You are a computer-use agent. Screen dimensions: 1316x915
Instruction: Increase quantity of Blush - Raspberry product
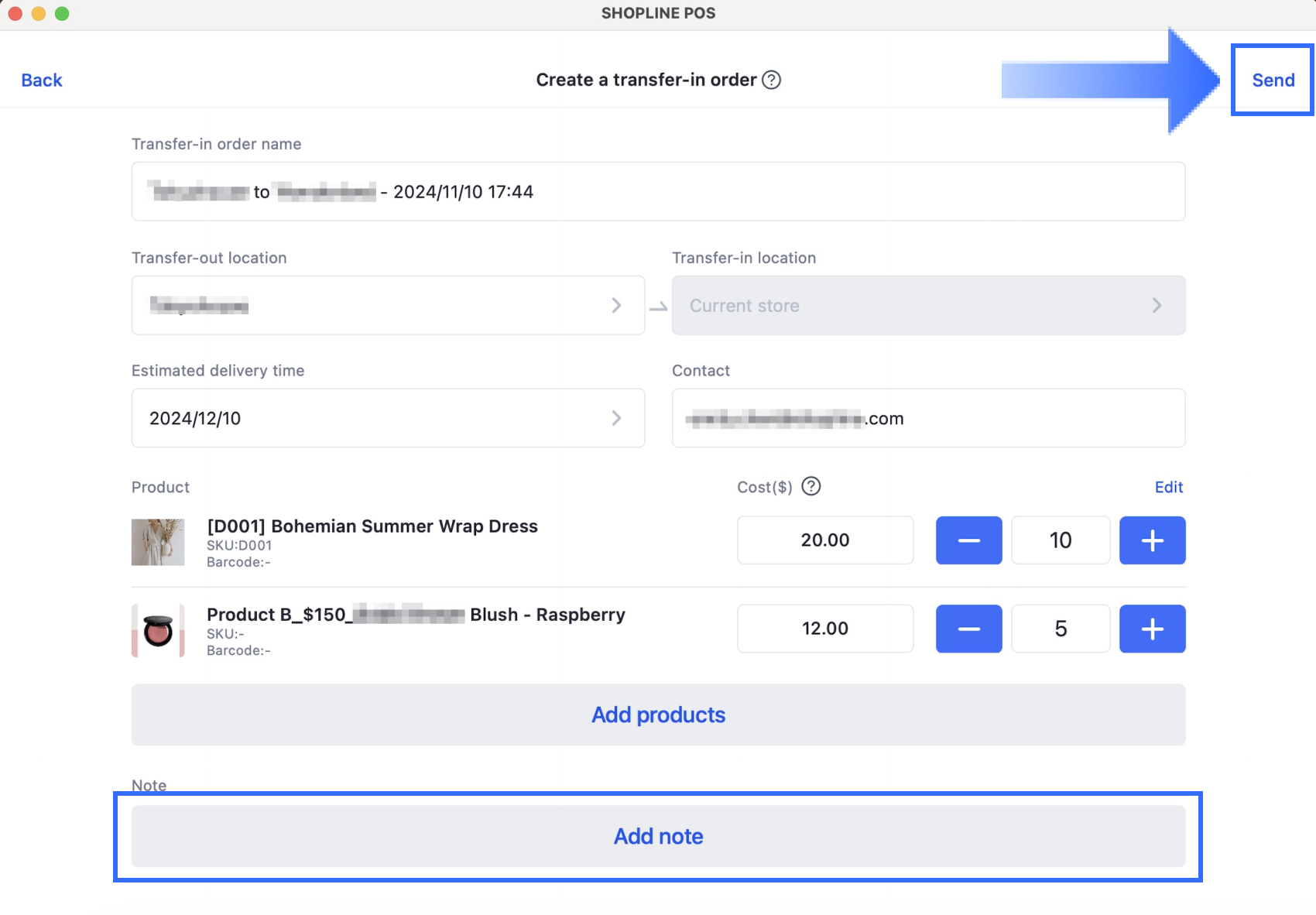coord(1152,629)
